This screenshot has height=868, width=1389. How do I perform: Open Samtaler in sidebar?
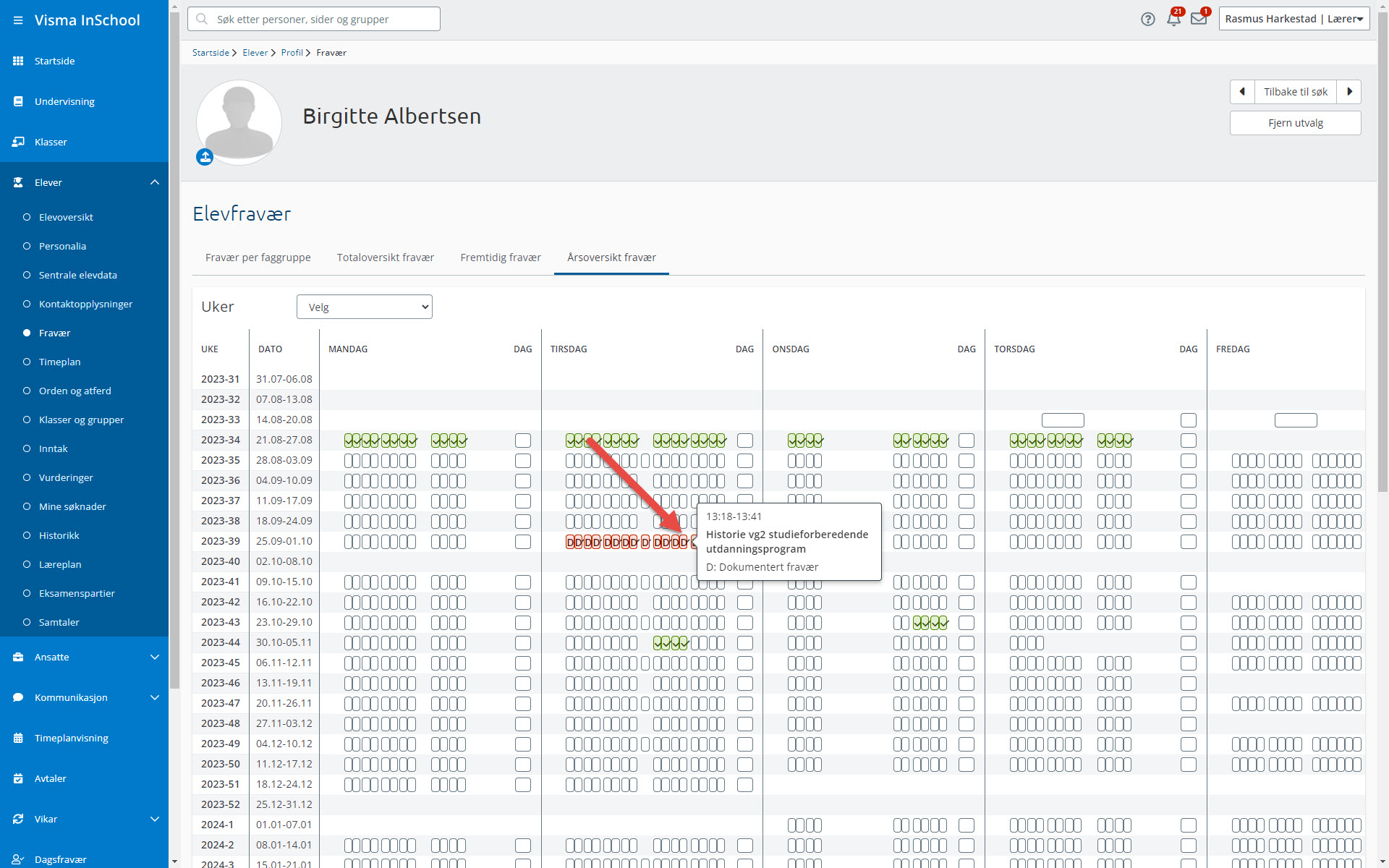coord(59,622)
